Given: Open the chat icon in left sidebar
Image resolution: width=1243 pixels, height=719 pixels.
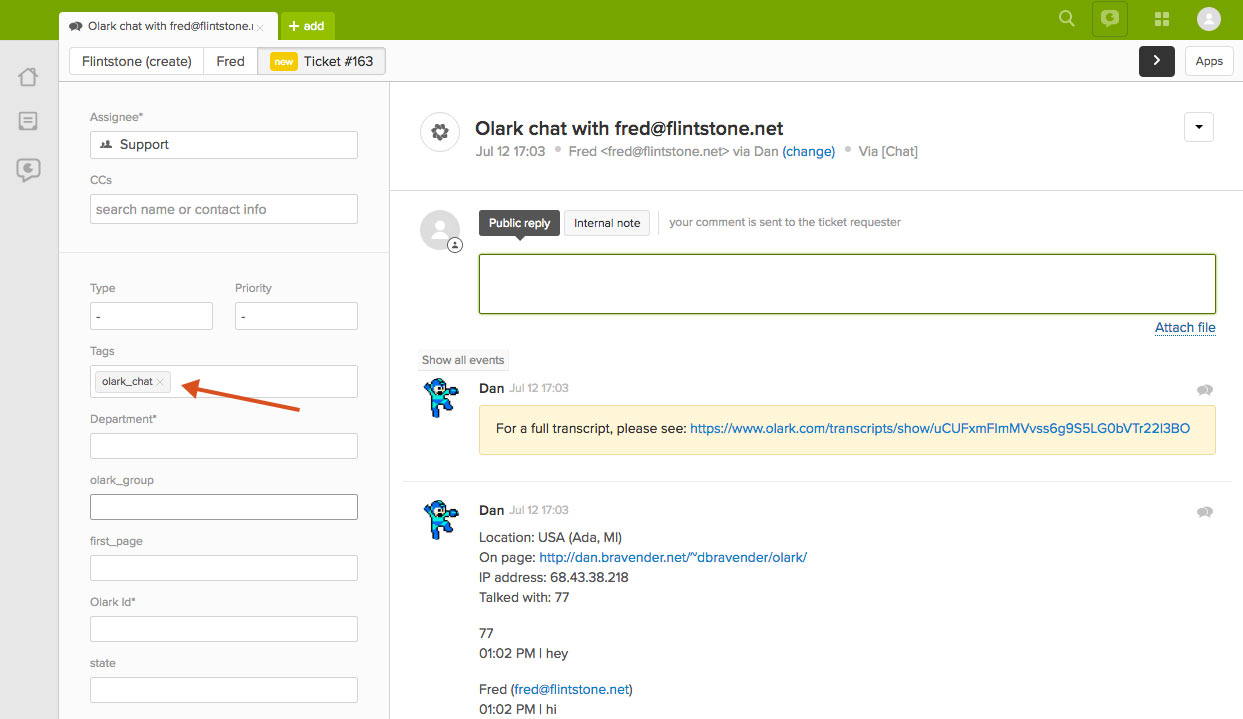Looking at the screenshot, I should click(x=28, y=170).
